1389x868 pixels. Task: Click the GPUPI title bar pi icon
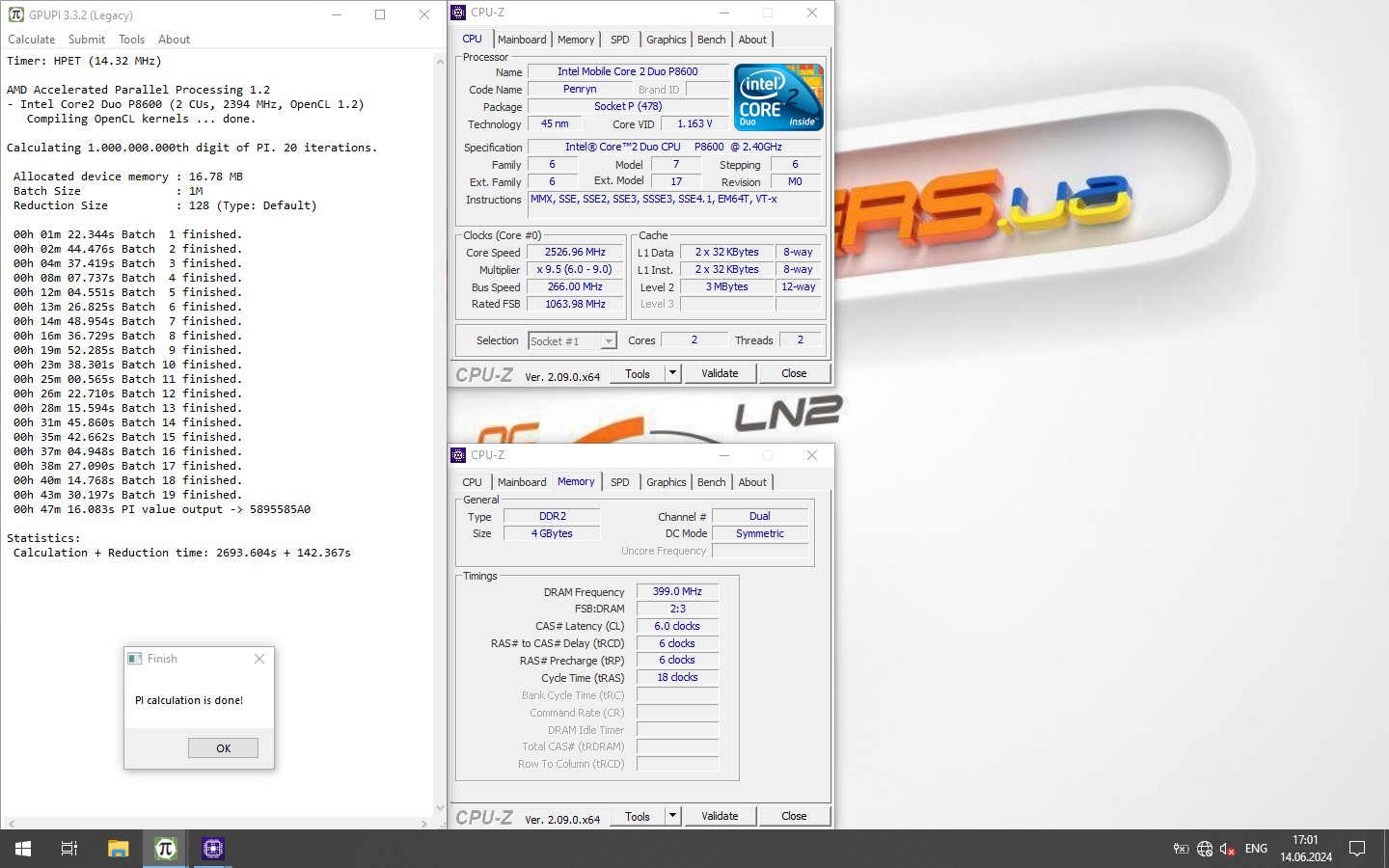[15, 14]
